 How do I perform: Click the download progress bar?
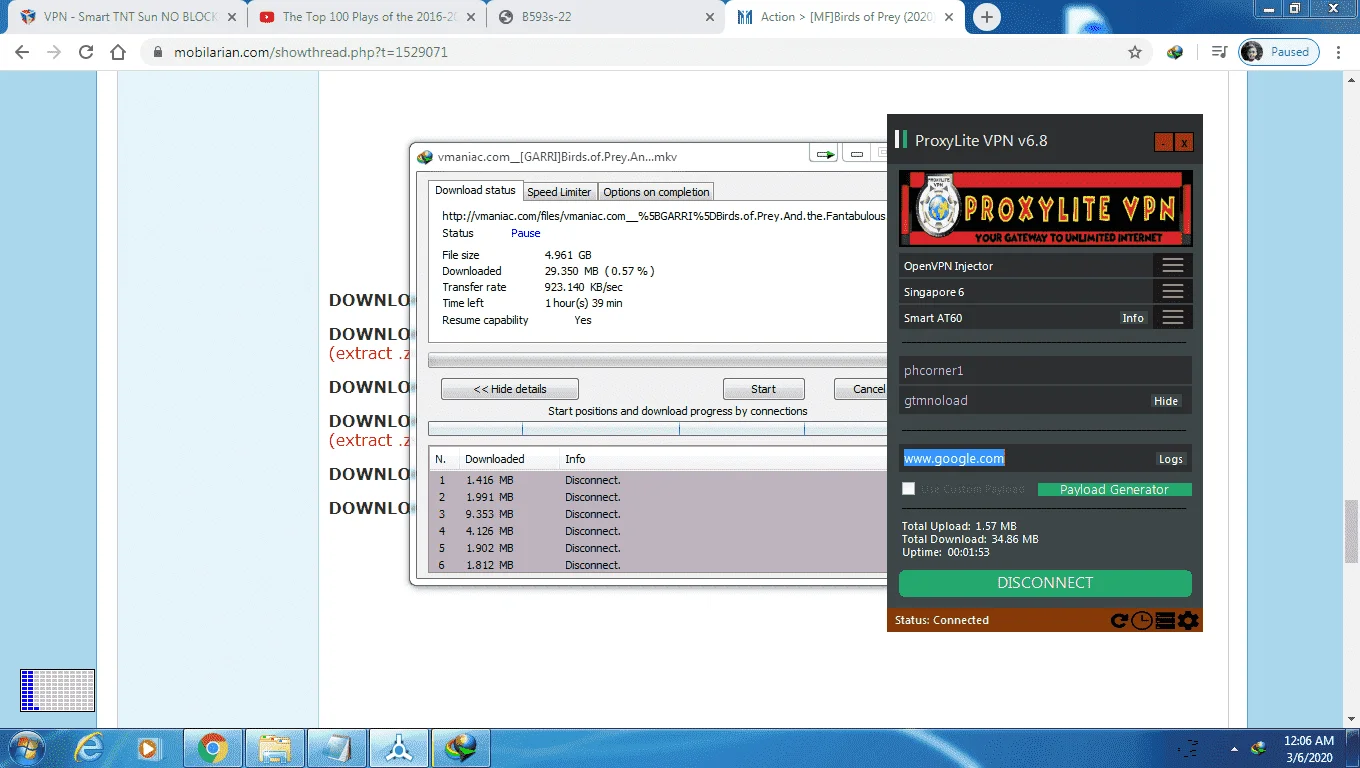point(657,360)
